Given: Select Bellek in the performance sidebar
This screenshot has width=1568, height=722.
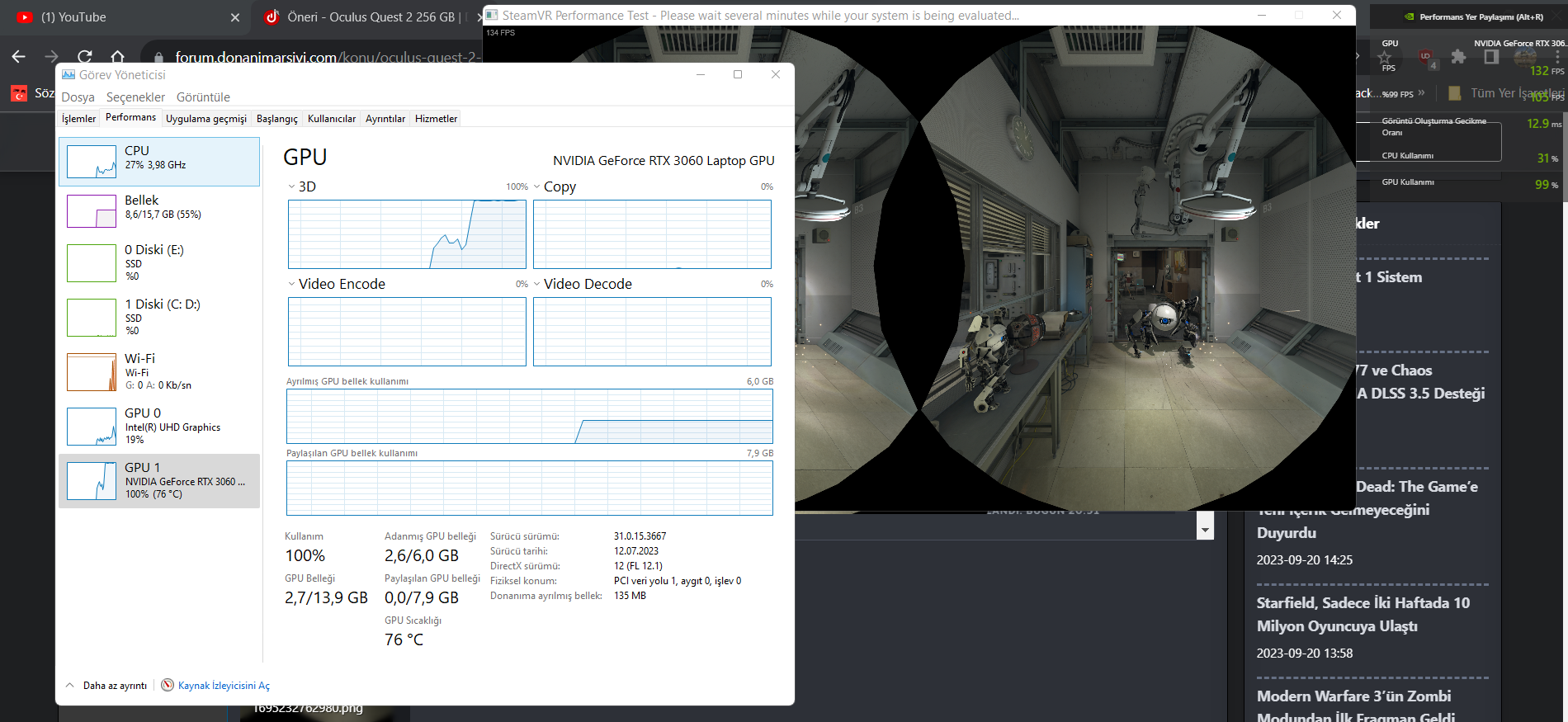Looking at the screenshot, I should click(x=159, y=211).
